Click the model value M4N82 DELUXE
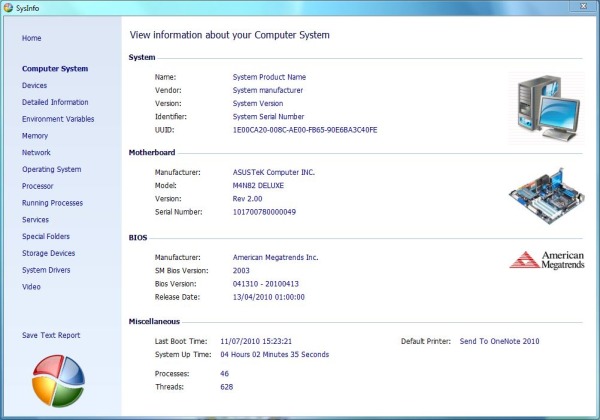600x420 pixels. [258, 186]
